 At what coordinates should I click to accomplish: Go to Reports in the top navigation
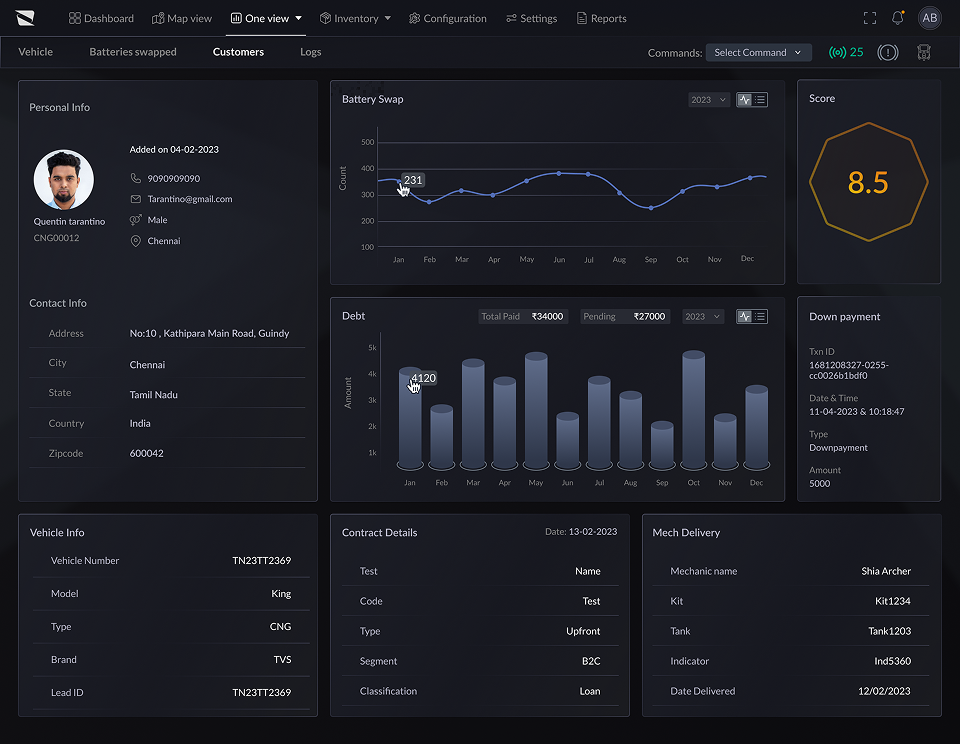click(x=601, y=18)
